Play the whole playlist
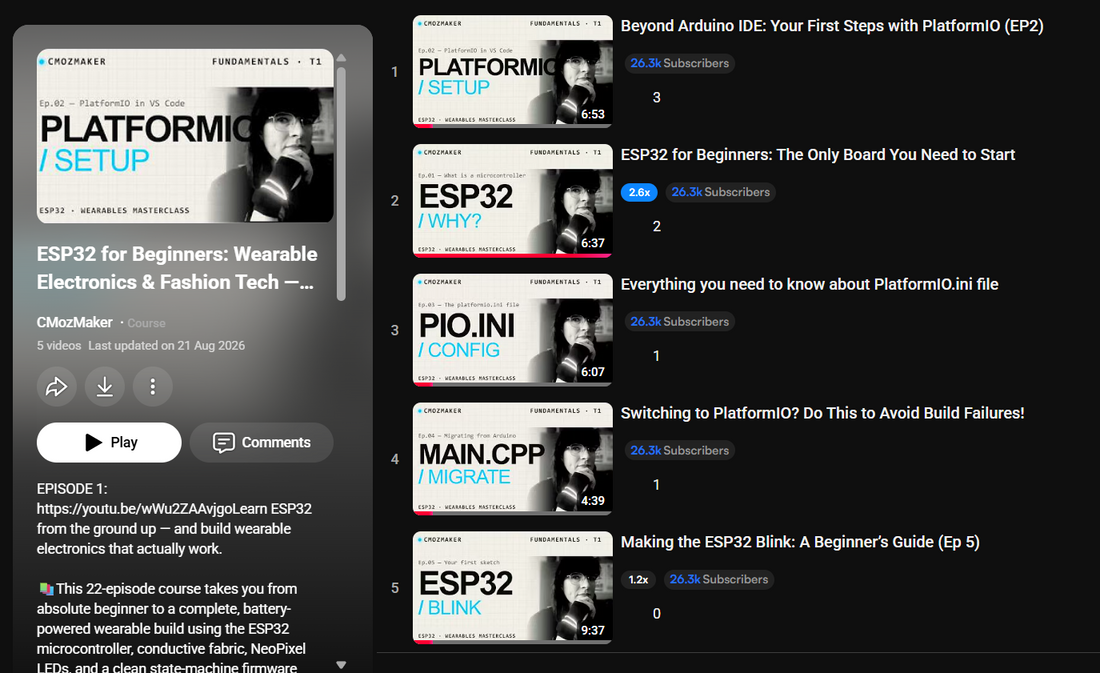 (109, 442)
